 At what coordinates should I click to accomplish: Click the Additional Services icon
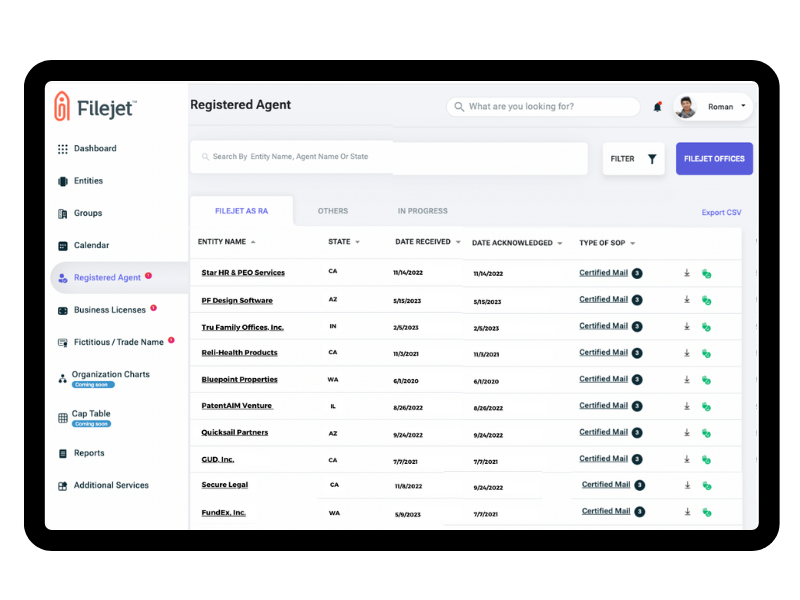coord(63,486)
